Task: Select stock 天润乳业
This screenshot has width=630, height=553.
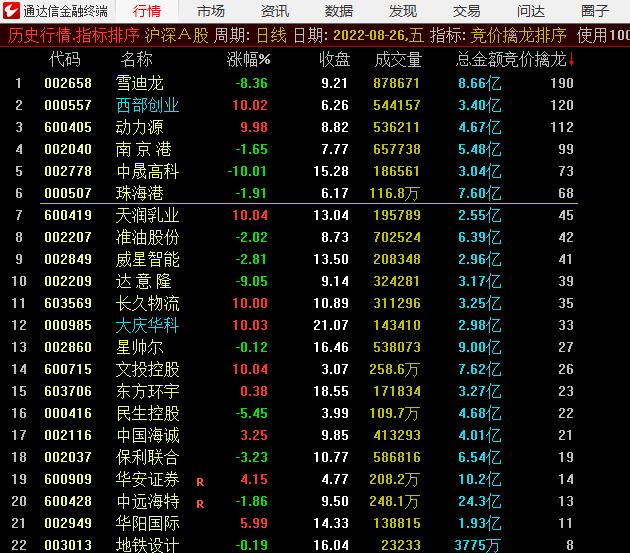Action: pyautogui.click(x=147, y=215)
